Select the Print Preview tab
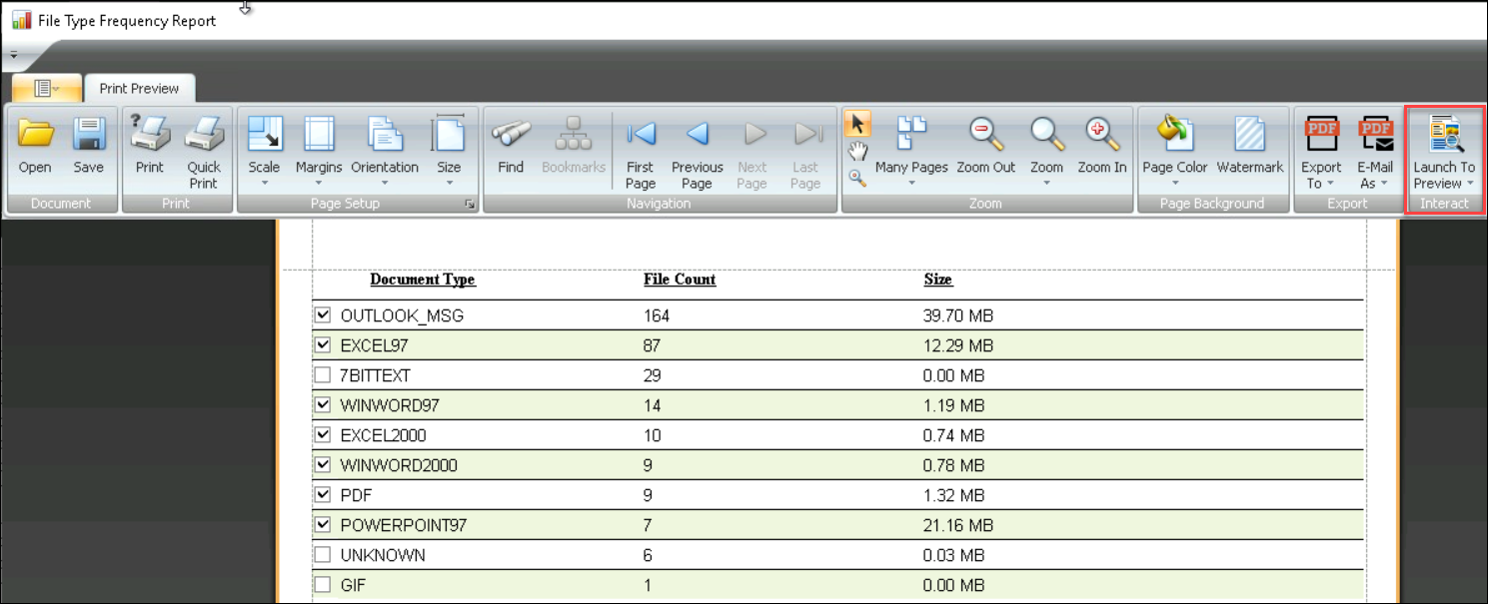This screenshot has width=1488, height=604. pos(139,89)
